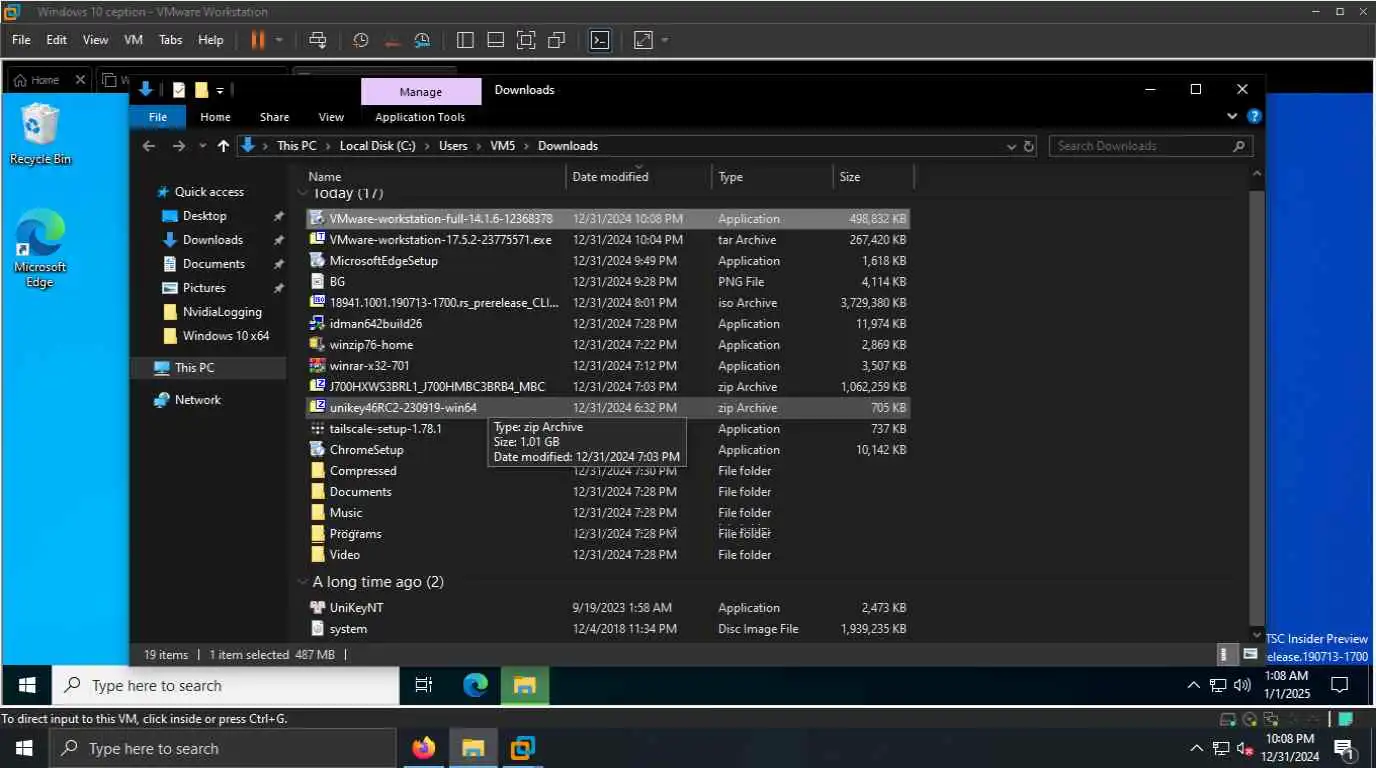Open the VMware File menu
The width and height of the screenshot is (1376, 768).
(21, 40)
